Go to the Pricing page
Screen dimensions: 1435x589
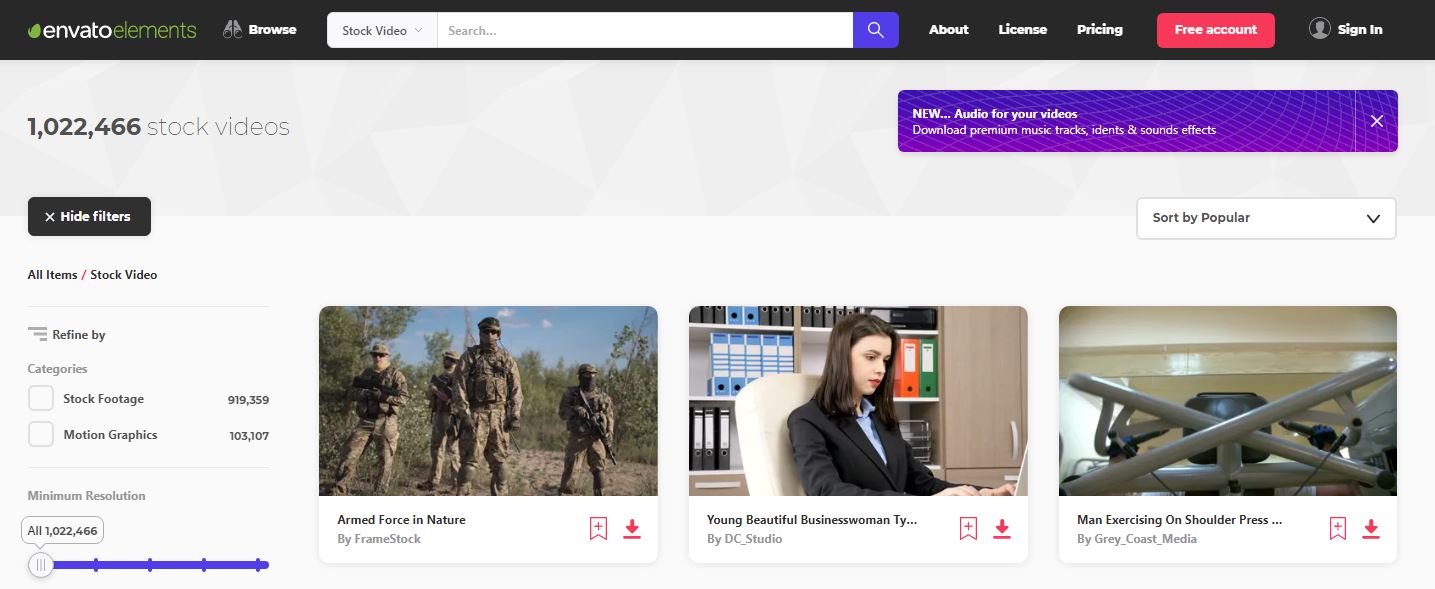coord(1099,30)
